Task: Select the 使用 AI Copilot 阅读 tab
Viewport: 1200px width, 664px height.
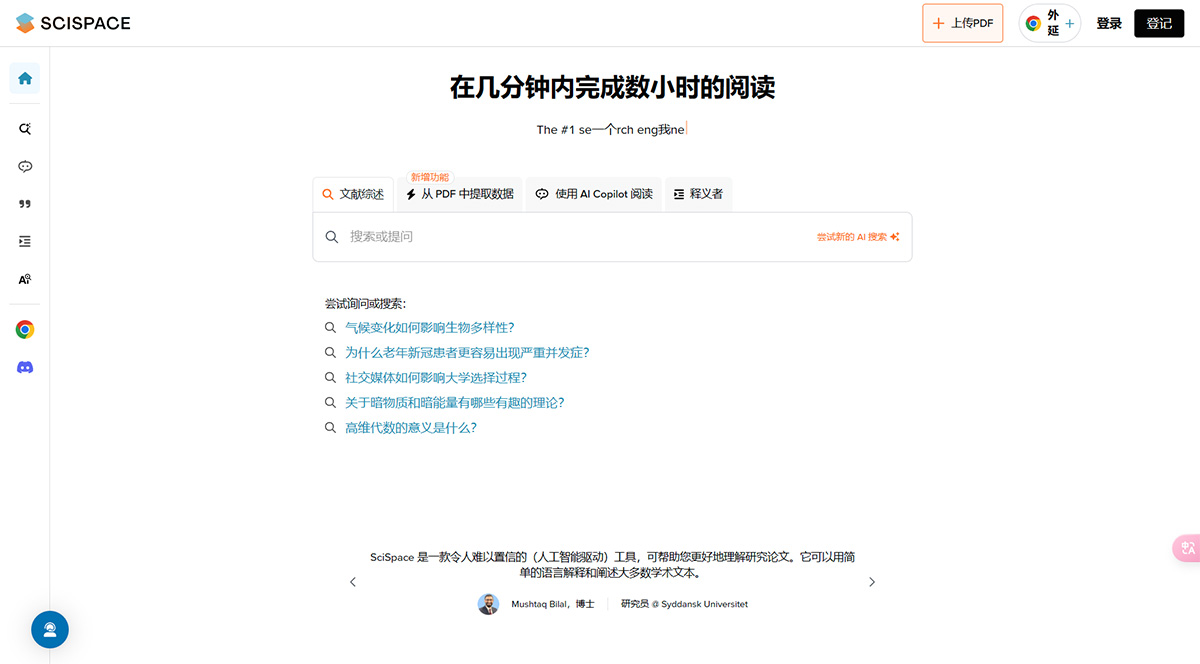Action: pos(593,193)
